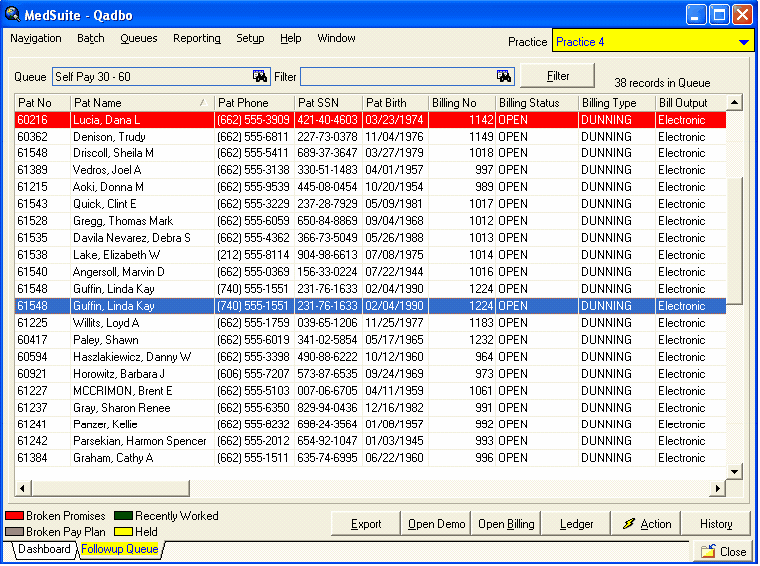This screenshot has width=760, height=566.
Task: Sort by Pat Phone column header
Action: click(254, 103)
